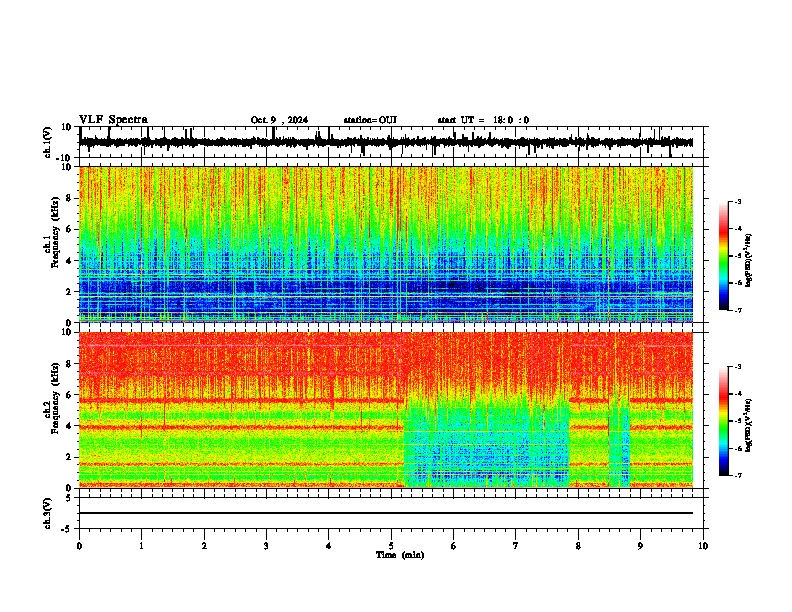Click the "2" kHz tick on ch.2 frequency axis
792x612 pixels.
pos(69,457)
